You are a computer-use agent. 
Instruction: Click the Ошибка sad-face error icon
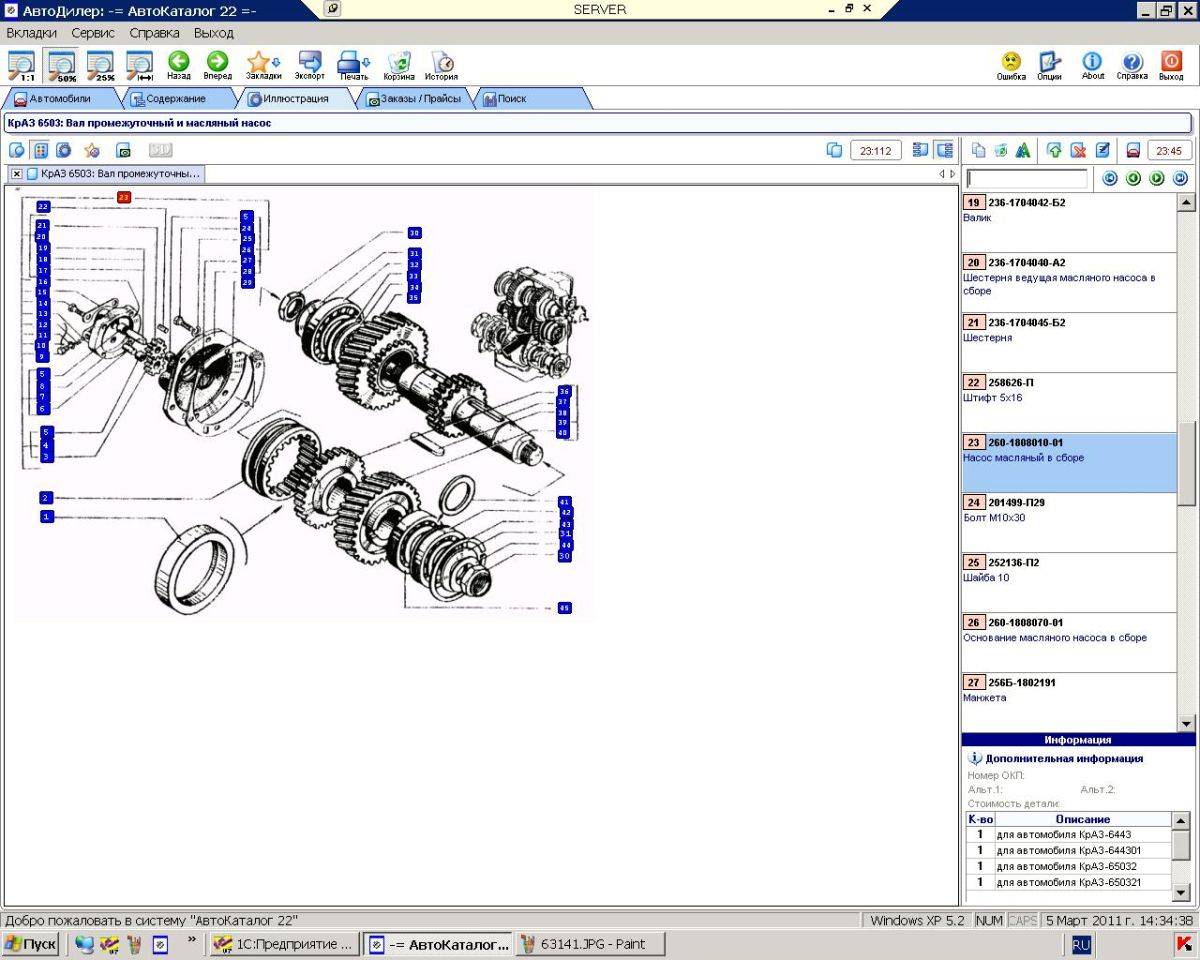tap(1011, 66)
